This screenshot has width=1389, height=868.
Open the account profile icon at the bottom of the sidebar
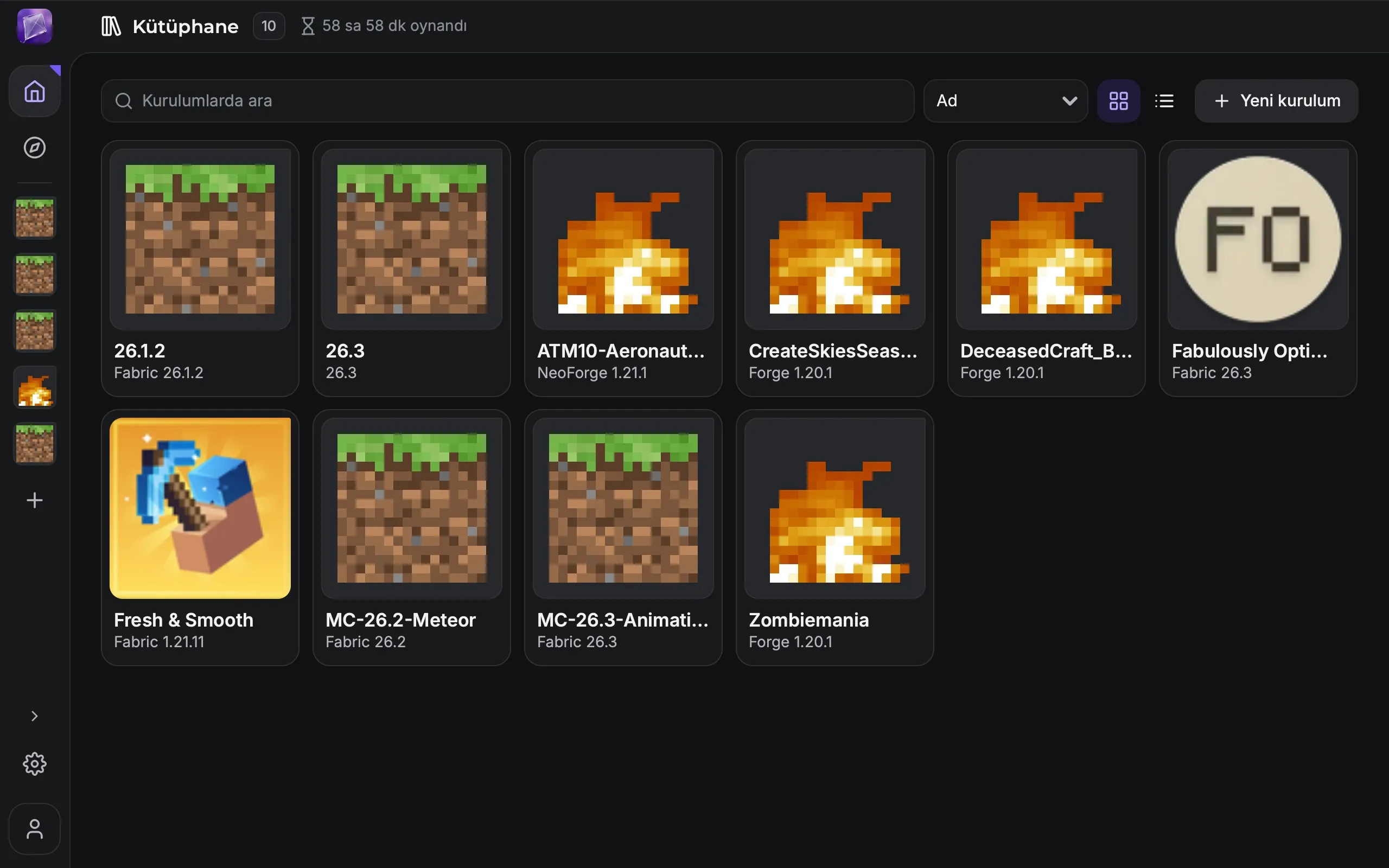[34, 828]
